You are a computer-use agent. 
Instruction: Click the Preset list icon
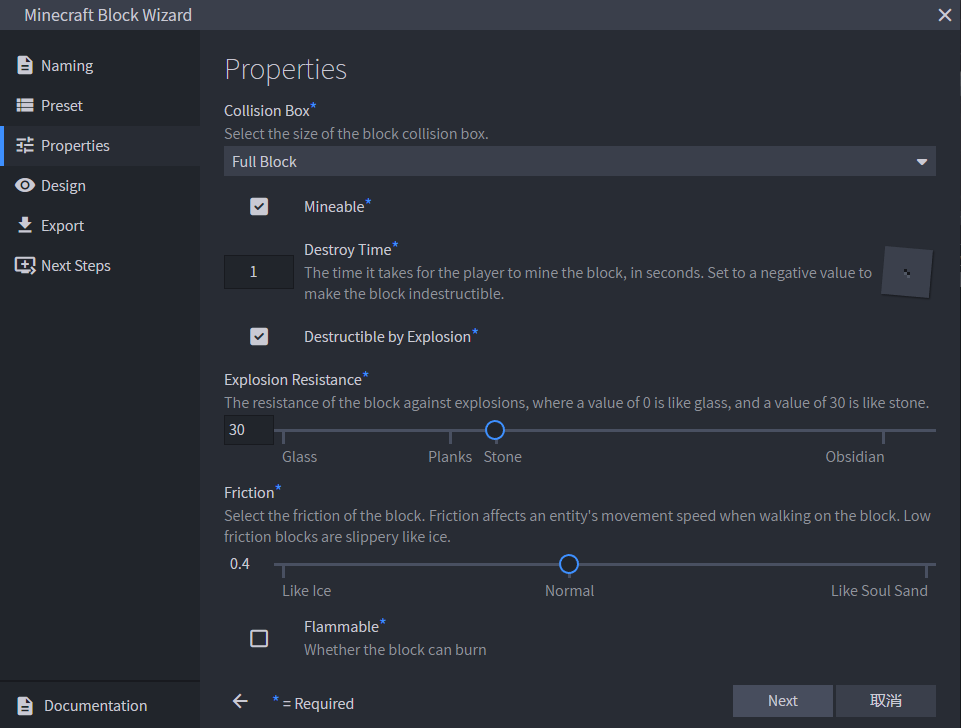[x=25, y=105]
